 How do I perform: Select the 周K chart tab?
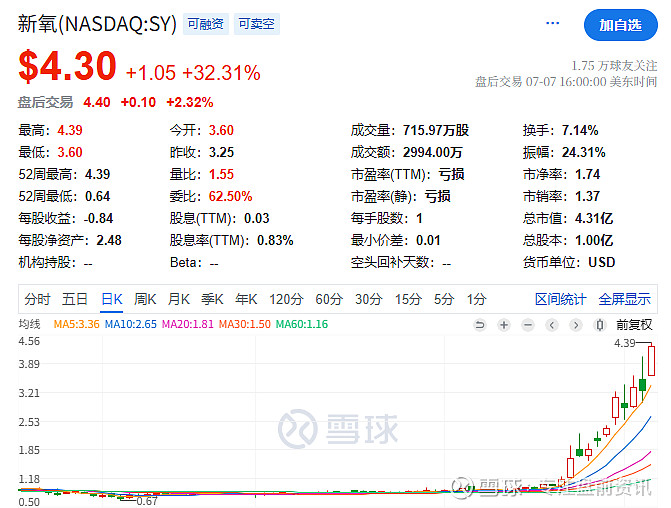pos(145,299)
